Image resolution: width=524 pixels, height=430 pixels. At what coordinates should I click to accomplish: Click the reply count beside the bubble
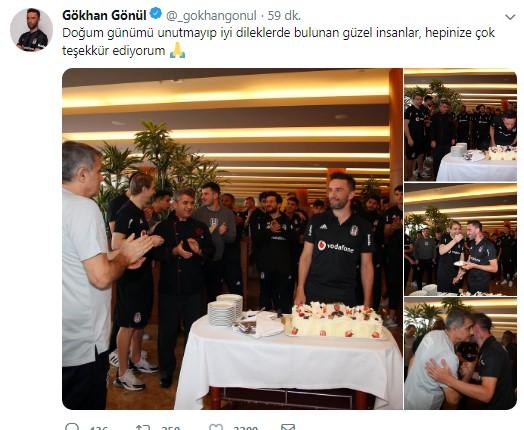coord(99,428)
